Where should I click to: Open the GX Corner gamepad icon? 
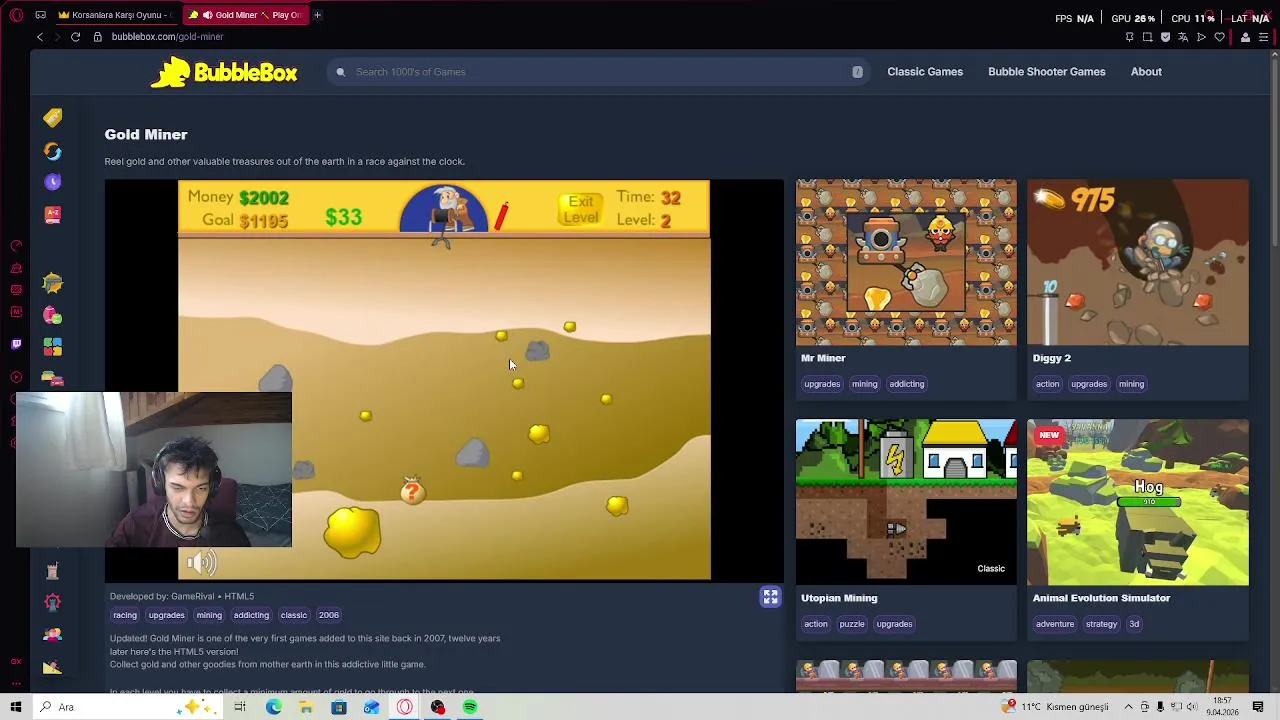pyautogui.click(x=40, y=15)
